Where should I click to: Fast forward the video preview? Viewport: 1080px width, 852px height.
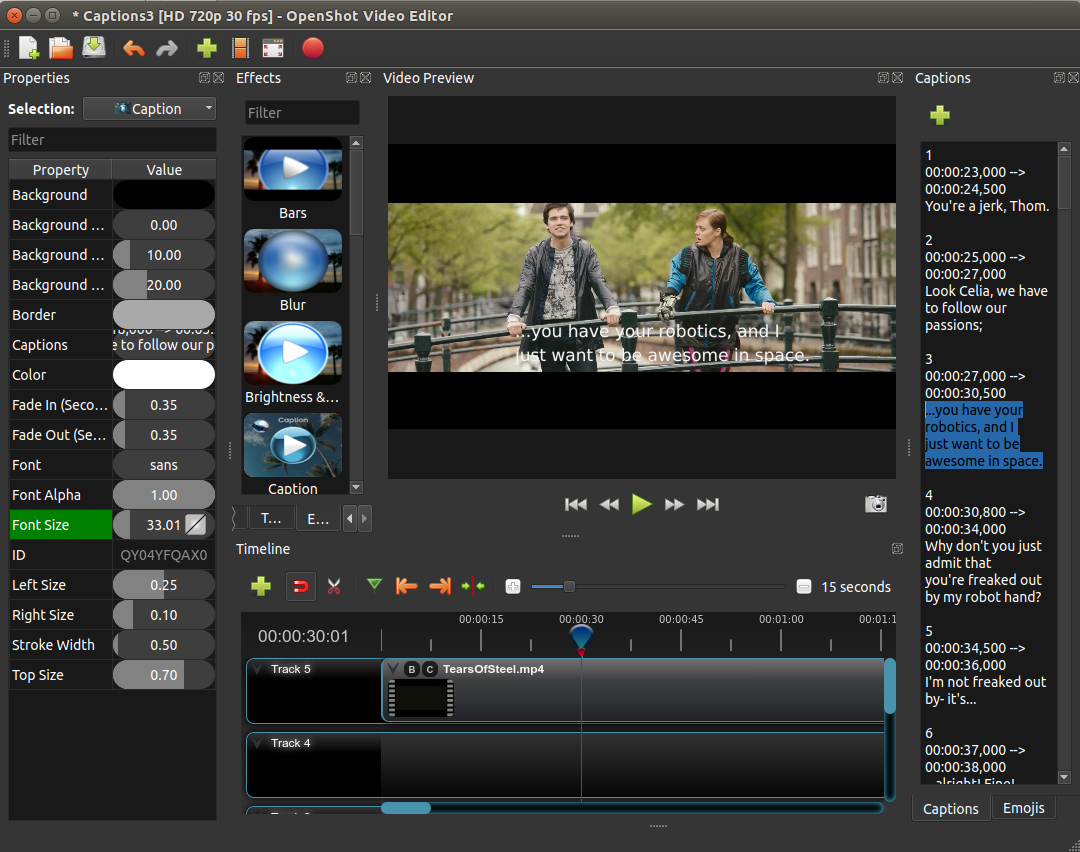674,504
